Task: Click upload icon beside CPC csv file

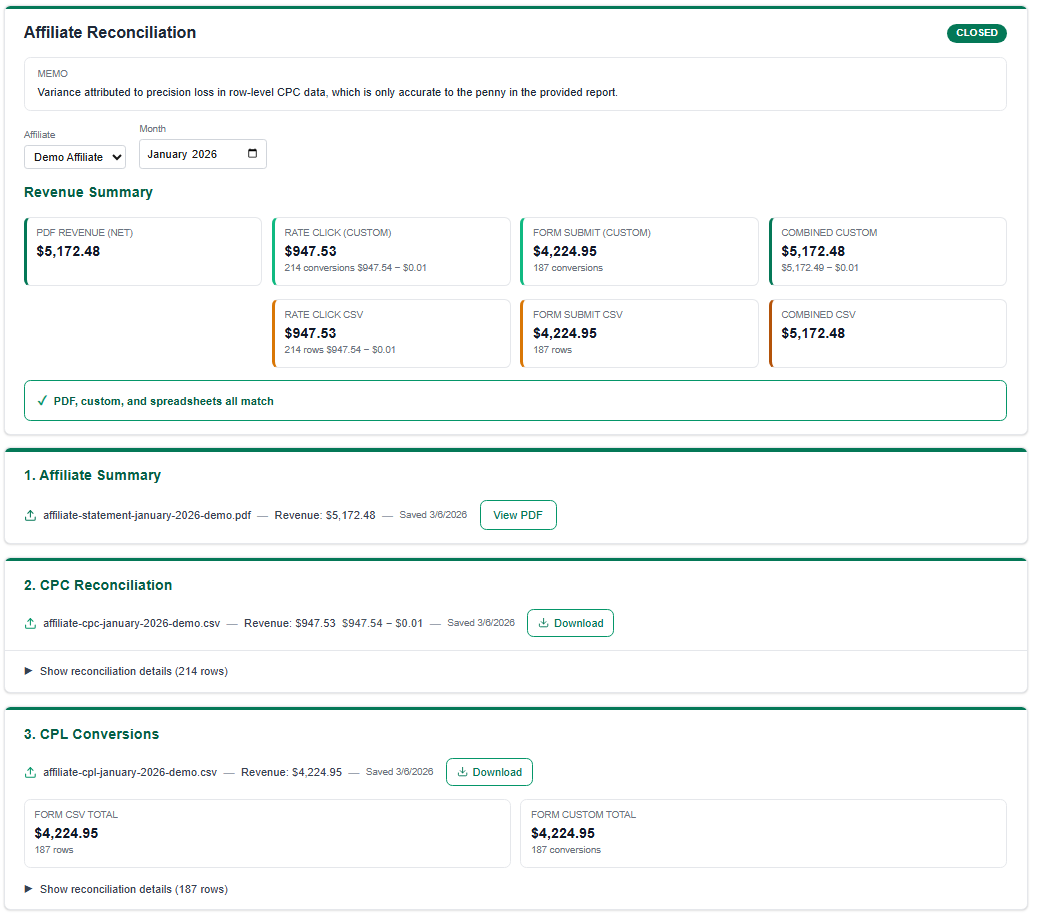Action: (30, 624)
